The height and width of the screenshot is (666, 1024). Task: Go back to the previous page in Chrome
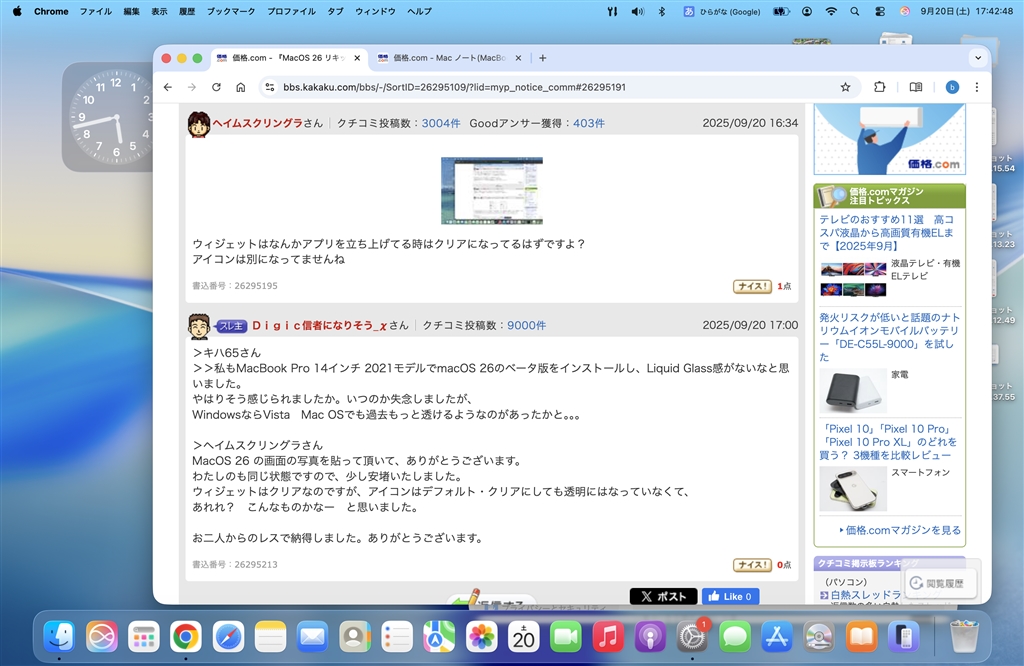point(168,87)
